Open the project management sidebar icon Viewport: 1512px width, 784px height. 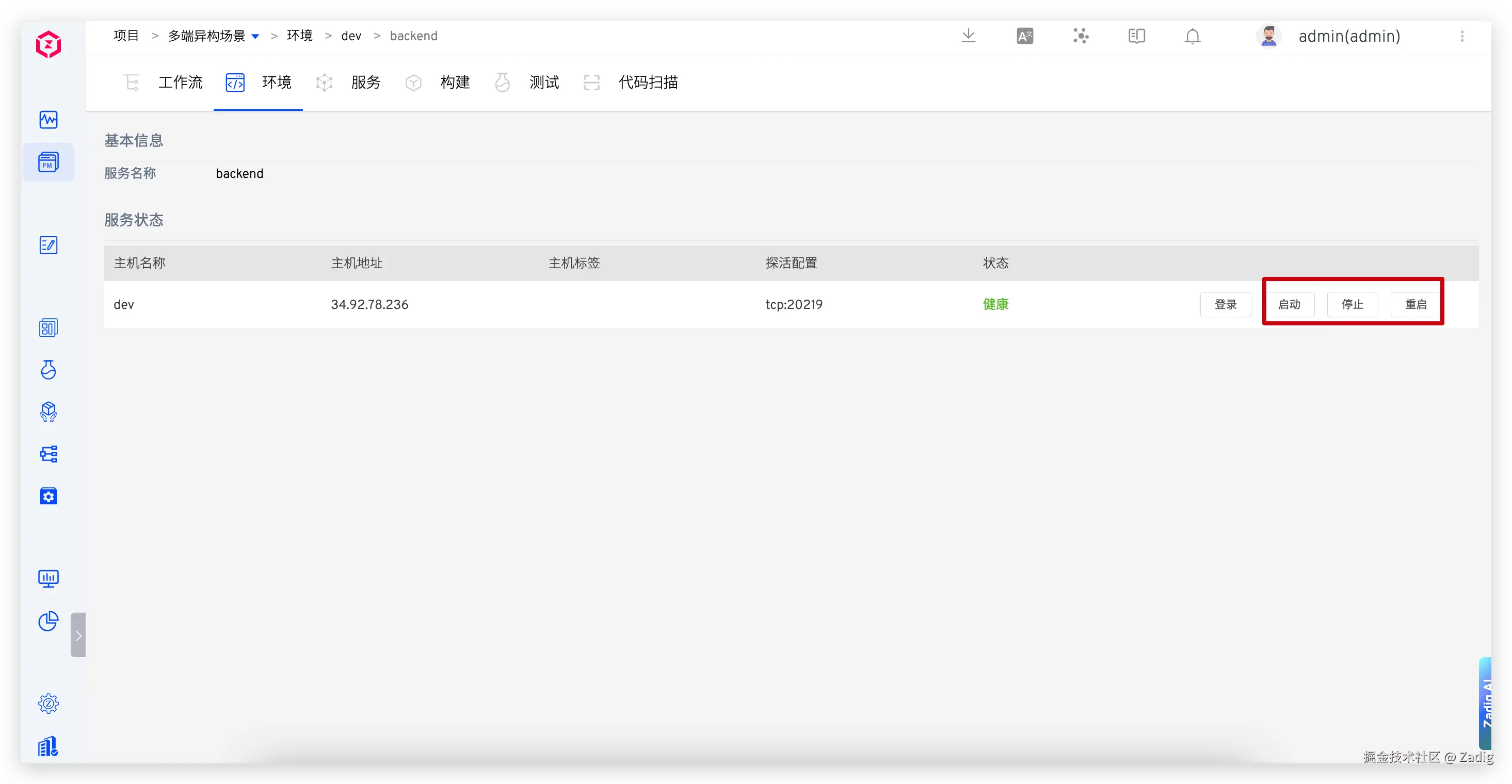point(48,162)
